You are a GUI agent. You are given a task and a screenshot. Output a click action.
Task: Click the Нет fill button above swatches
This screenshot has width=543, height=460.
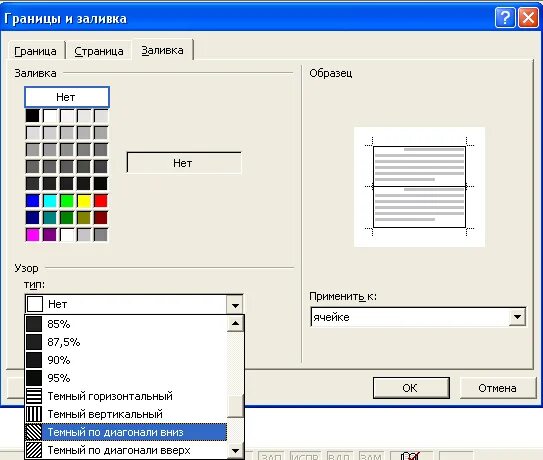click(x=67, y=97)
